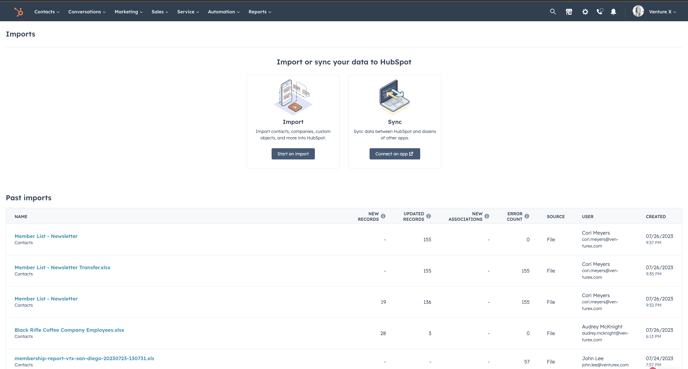Click Import or sync your data heading
This screenshot has width=688, height=369.
[x=344, y=62]
